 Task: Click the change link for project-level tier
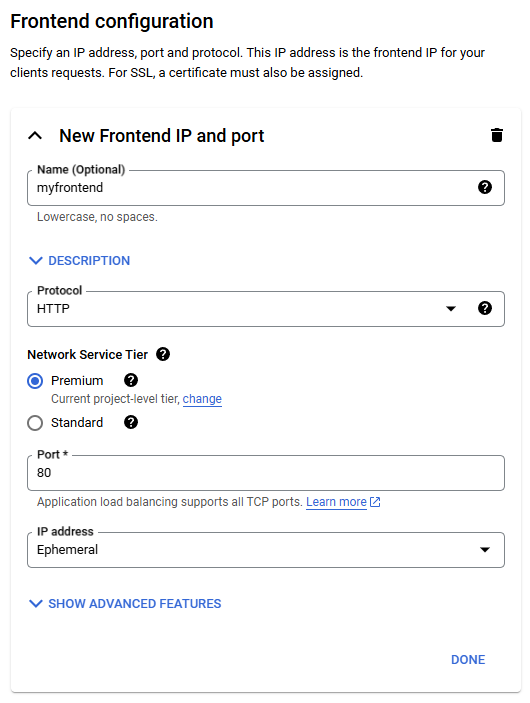(202, 399)
